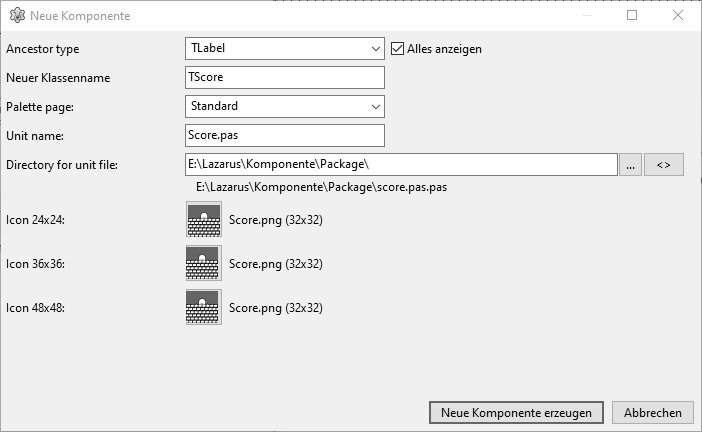
Task: Click the 48x48 Score.png icon button
Action: (204, 307)
